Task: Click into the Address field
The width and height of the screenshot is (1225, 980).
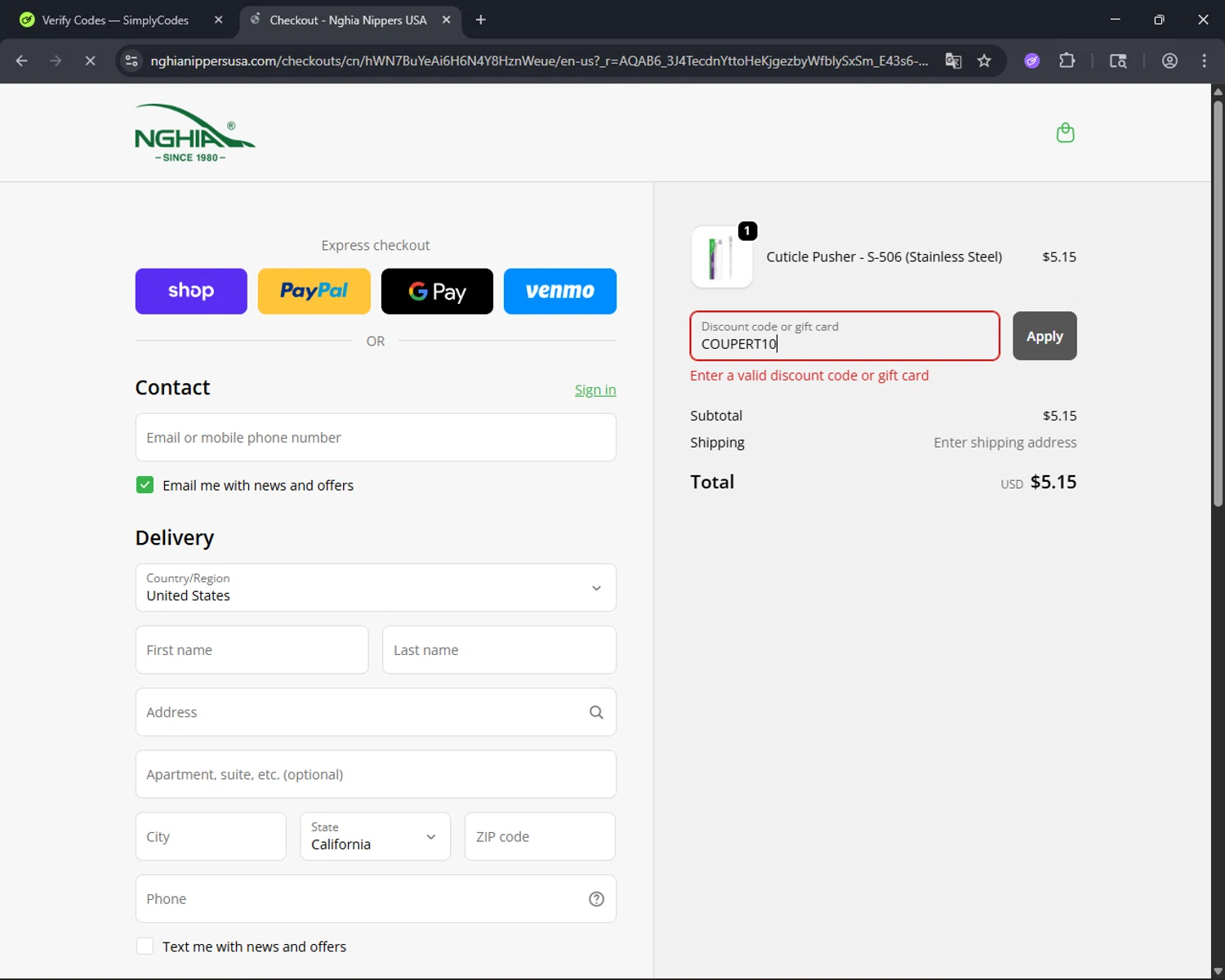Action: click(x=376, y=712)
